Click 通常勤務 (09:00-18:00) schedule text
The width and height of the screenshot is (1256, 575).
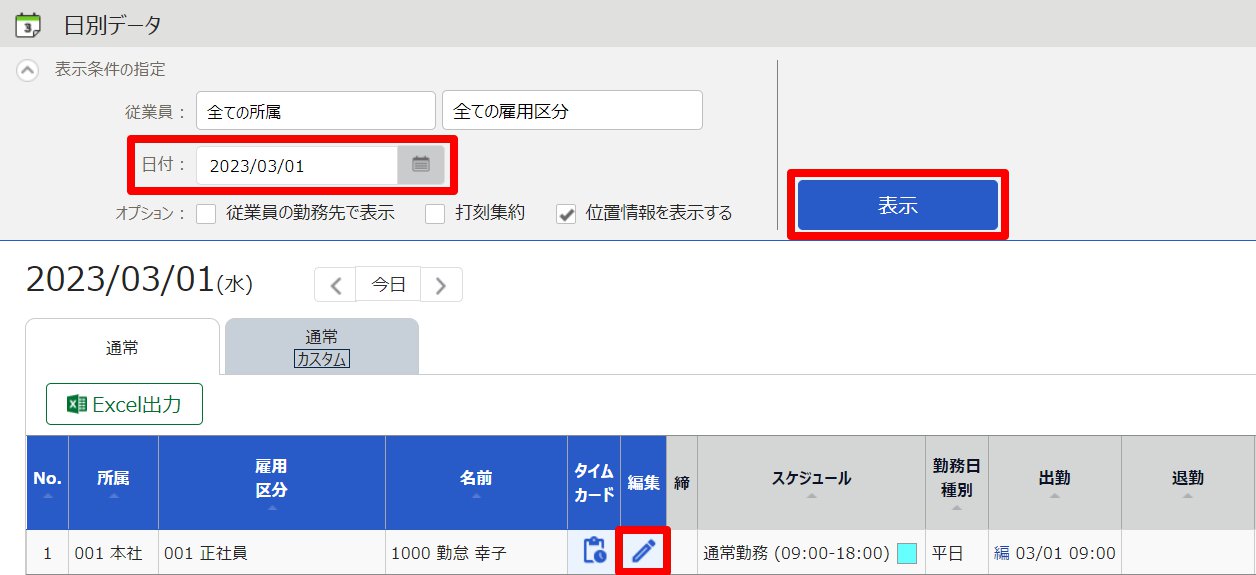[x=796, y=553]
